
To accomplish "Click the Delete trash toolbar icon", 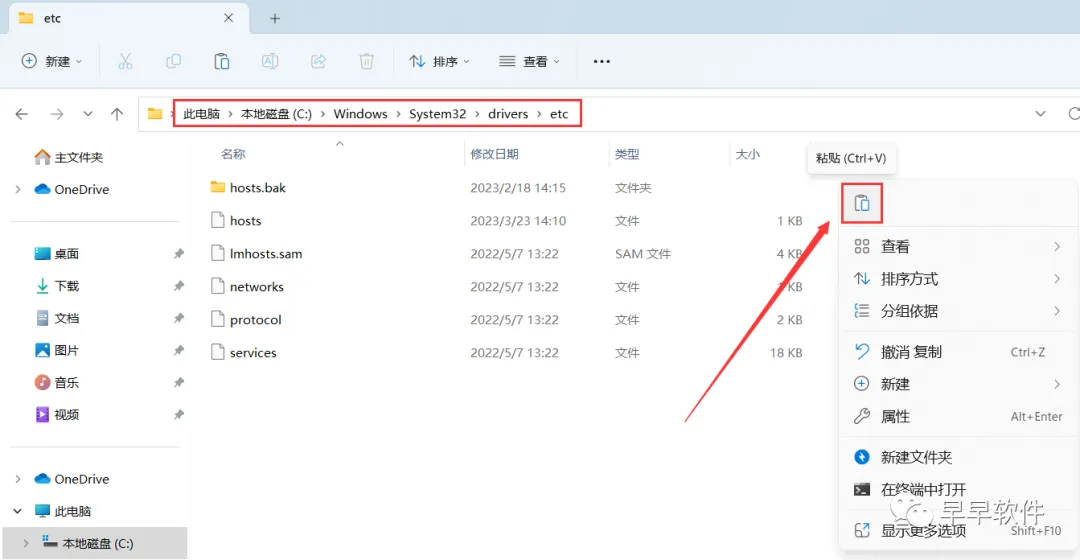I will click(366, 61).
